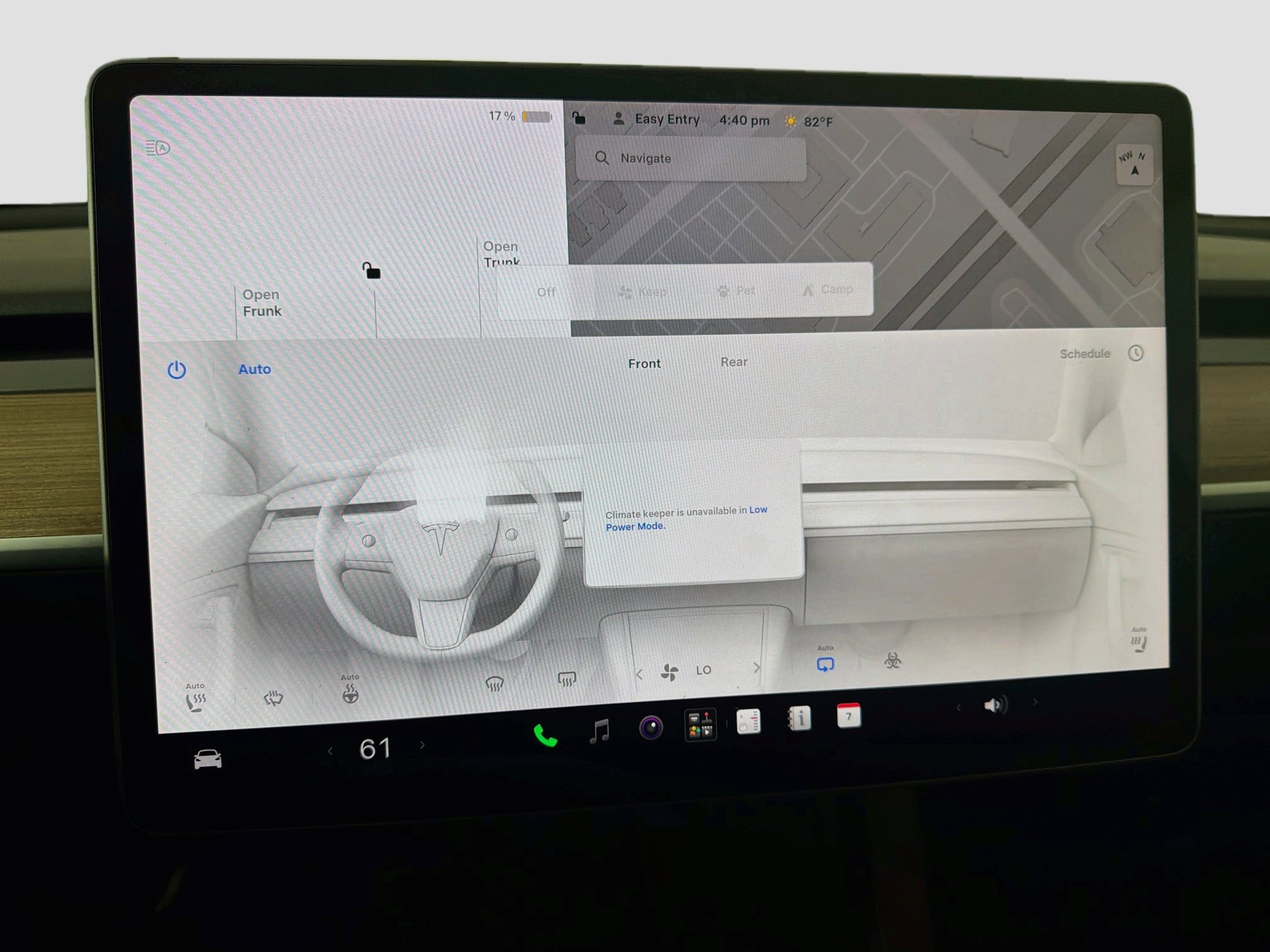Viewport: 1270px width, 952px height.
Task: Tap Open Frunk
Action: point(261,303)
